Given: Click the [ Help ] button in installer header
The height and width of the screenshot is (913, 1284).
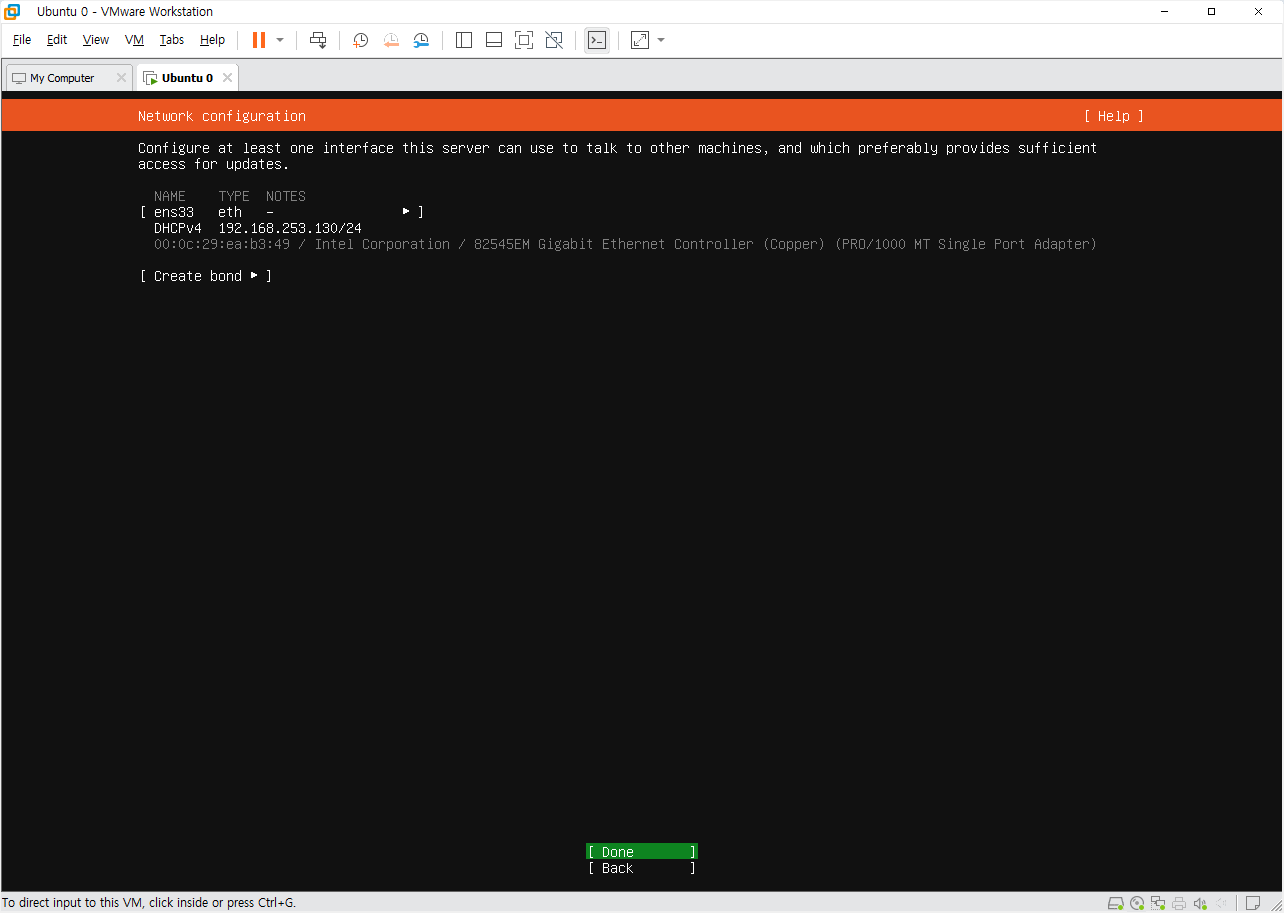Looking at the screenshot, I should [x=1114, y=116].
